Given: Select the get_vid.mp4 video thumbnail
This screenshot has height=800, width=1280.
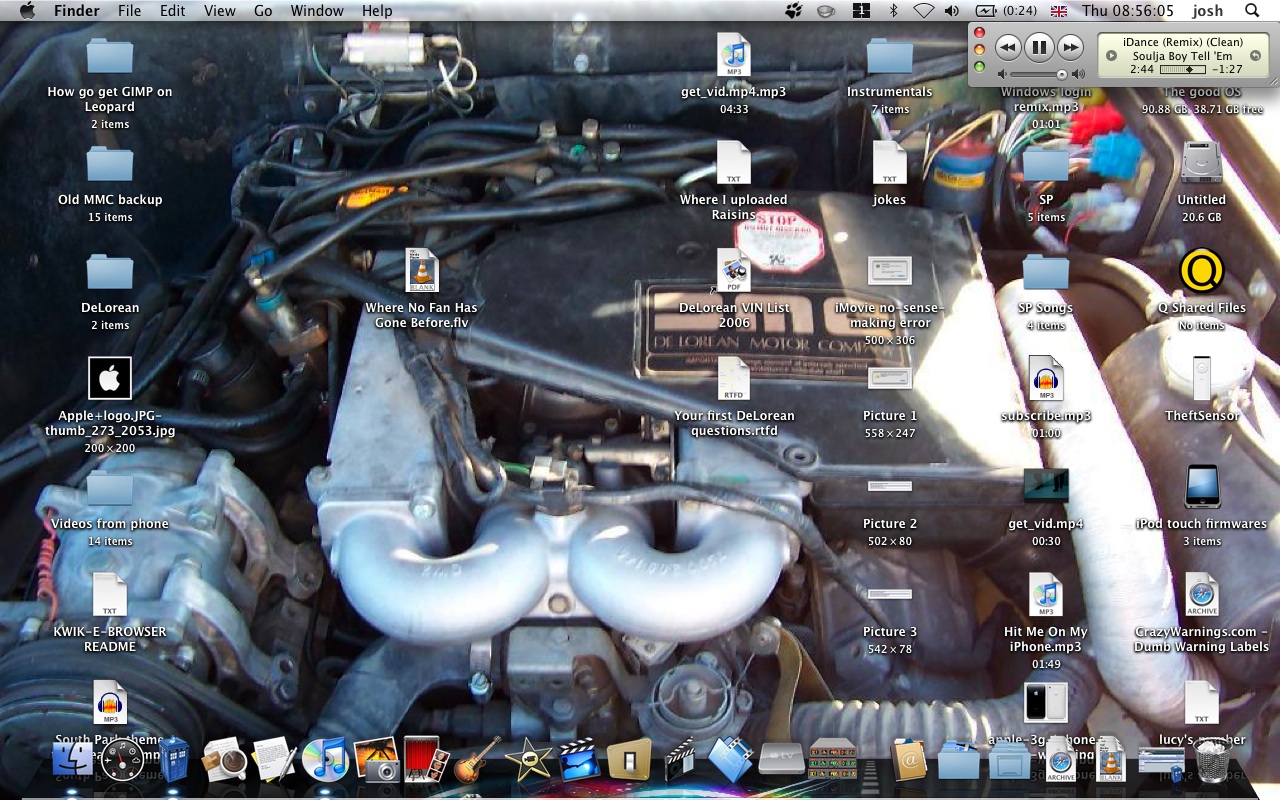Looking at the screenshot, I should coord(1046,486).
